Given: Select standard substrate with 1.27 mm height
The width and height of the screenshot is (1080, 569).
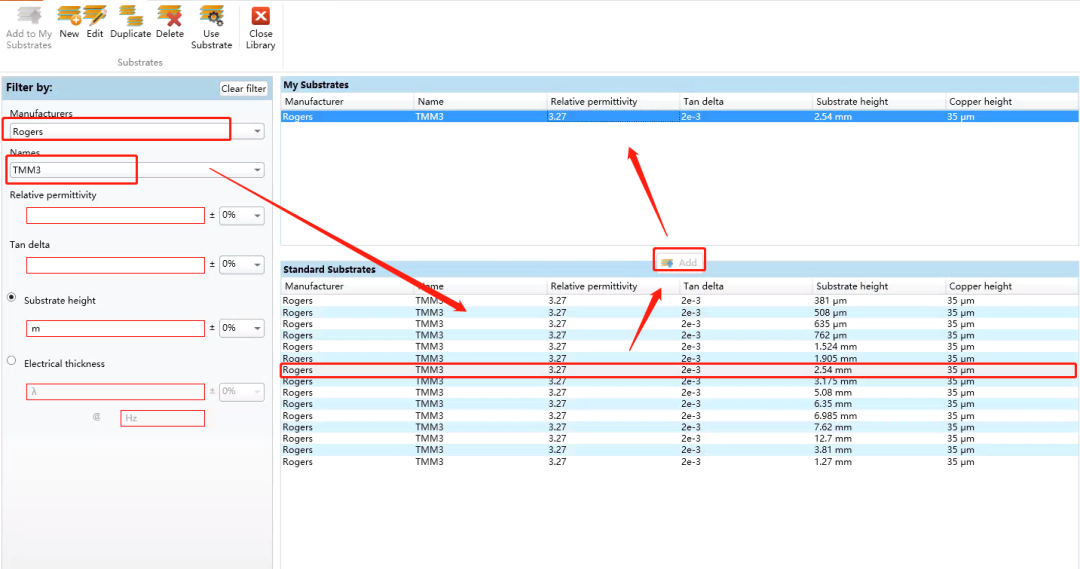Looking at the screenshot, I should click(679, 462).
